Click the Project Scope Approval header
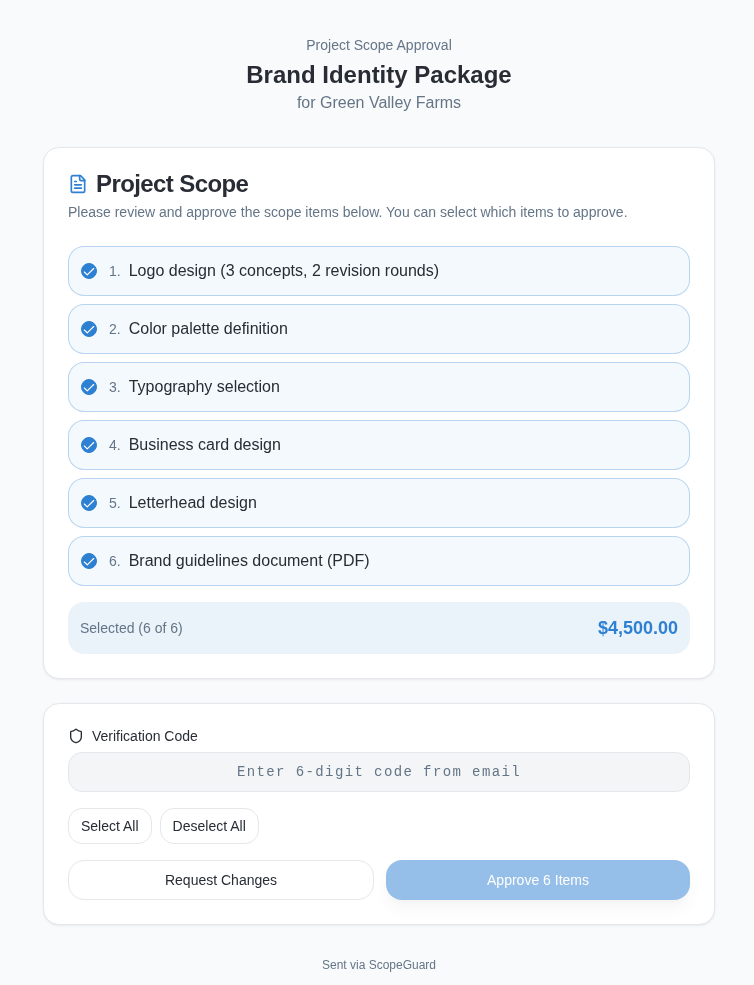 coord(378,45)
